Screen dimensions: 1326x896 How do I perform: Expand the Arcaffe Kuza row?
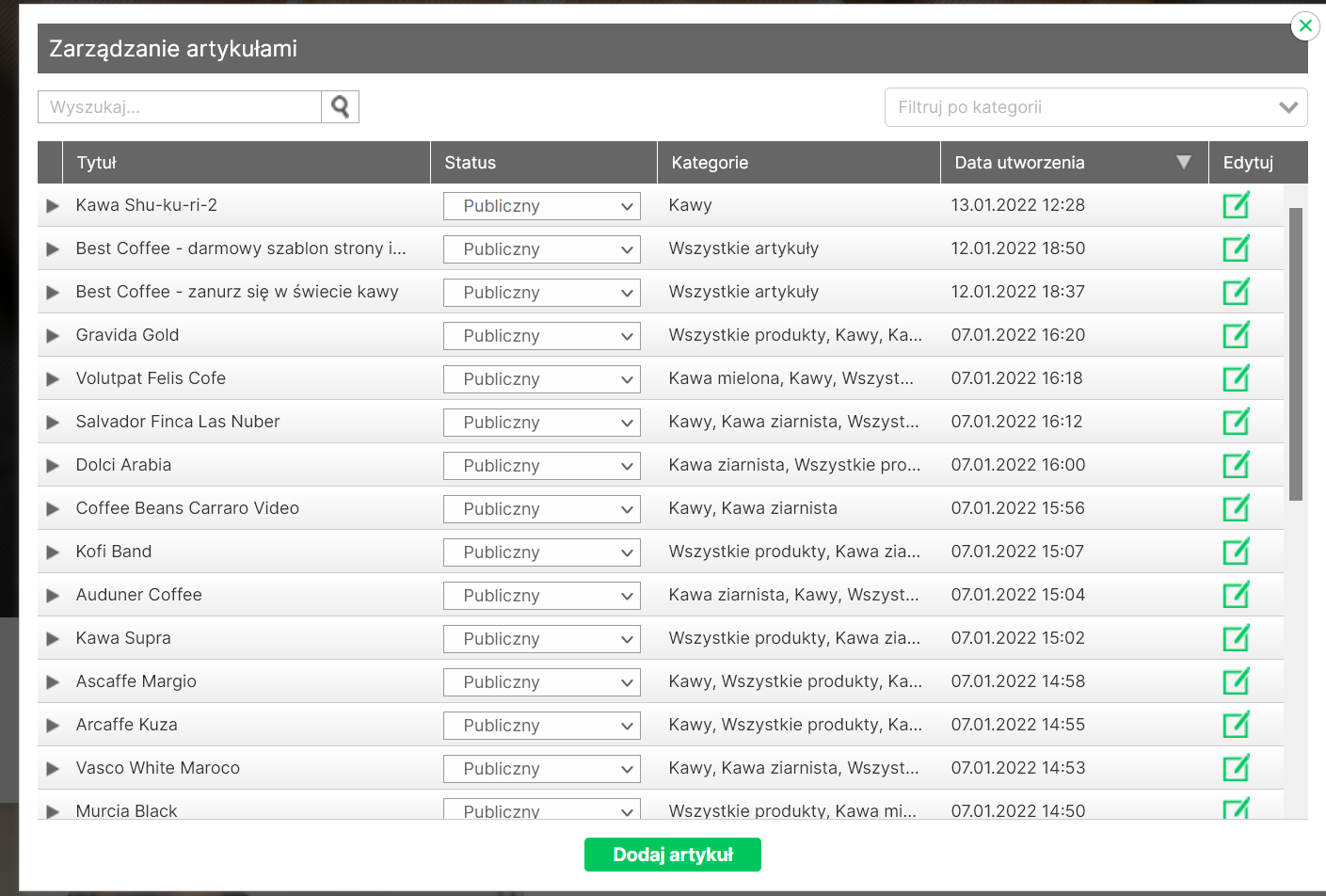coord(53,726)
